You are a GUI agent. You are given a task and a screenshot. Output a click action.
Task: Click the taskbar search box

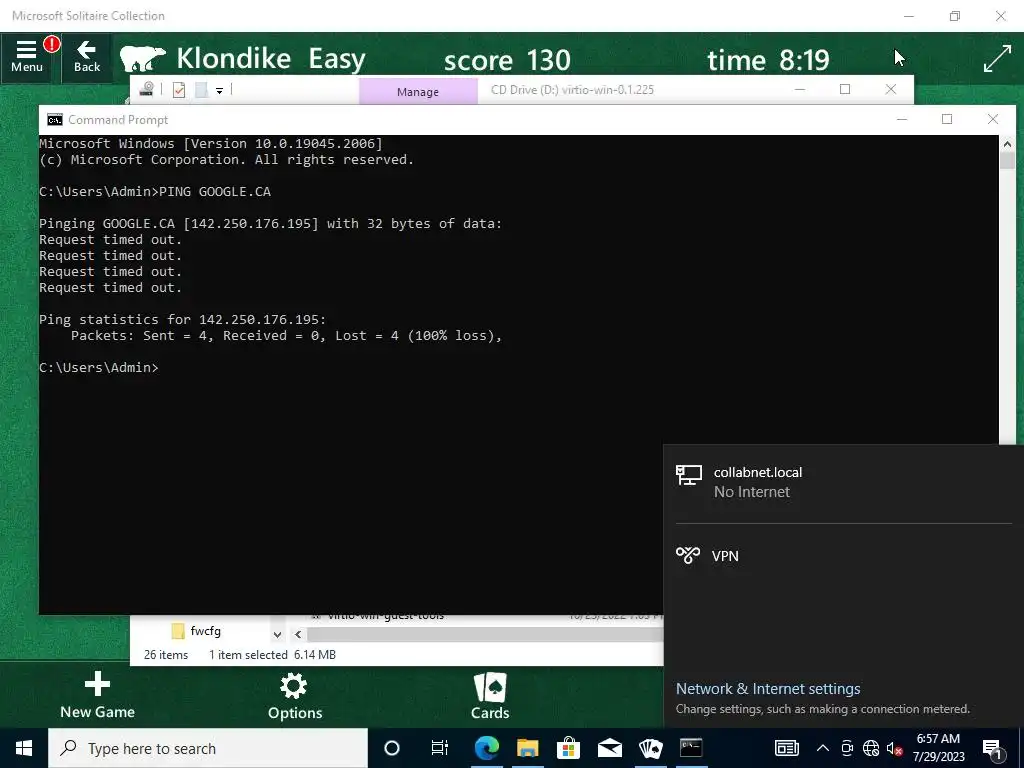tap(208, 748)
